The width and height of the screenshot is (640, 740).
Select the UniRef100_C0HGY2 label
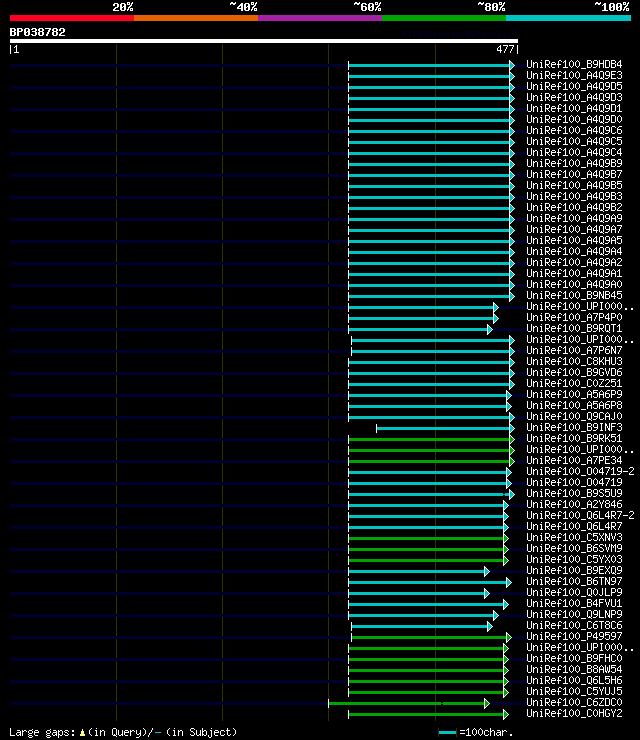coord(574,714)
